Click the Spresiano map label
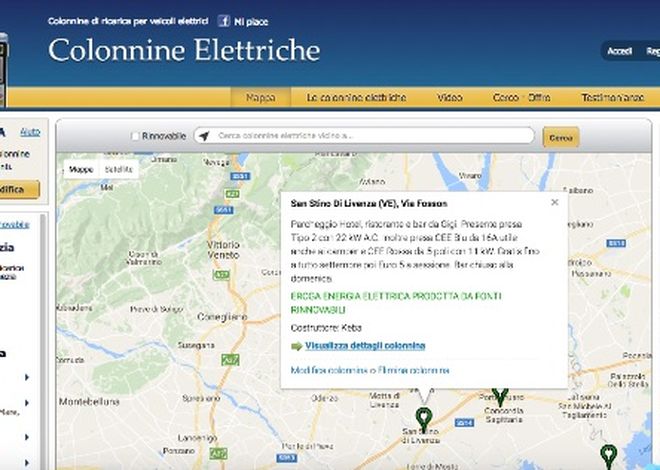 click(201, 398)
